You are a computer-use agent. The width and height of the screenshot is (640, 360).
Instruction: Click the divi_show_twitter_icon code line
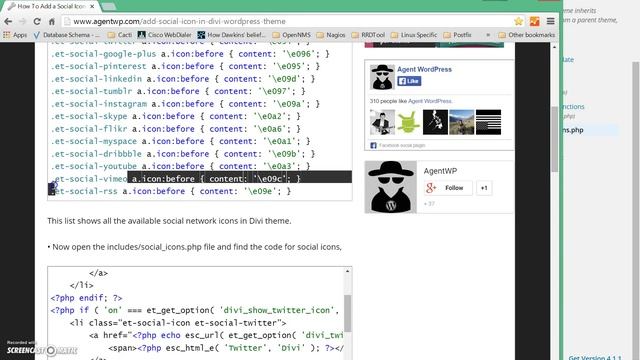point(195,310)
